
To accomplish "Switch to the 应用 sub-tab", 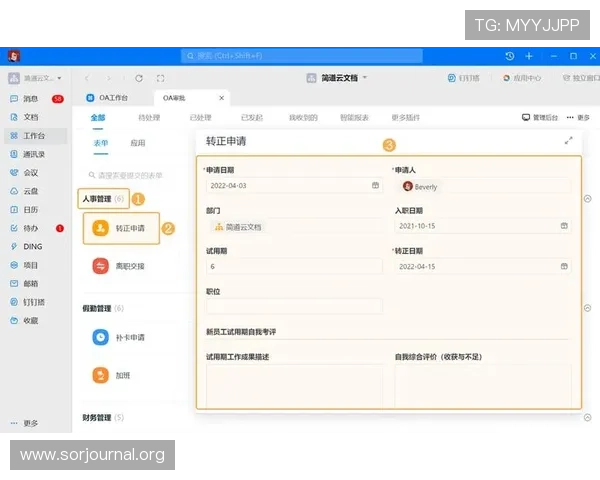I will 138,143.
